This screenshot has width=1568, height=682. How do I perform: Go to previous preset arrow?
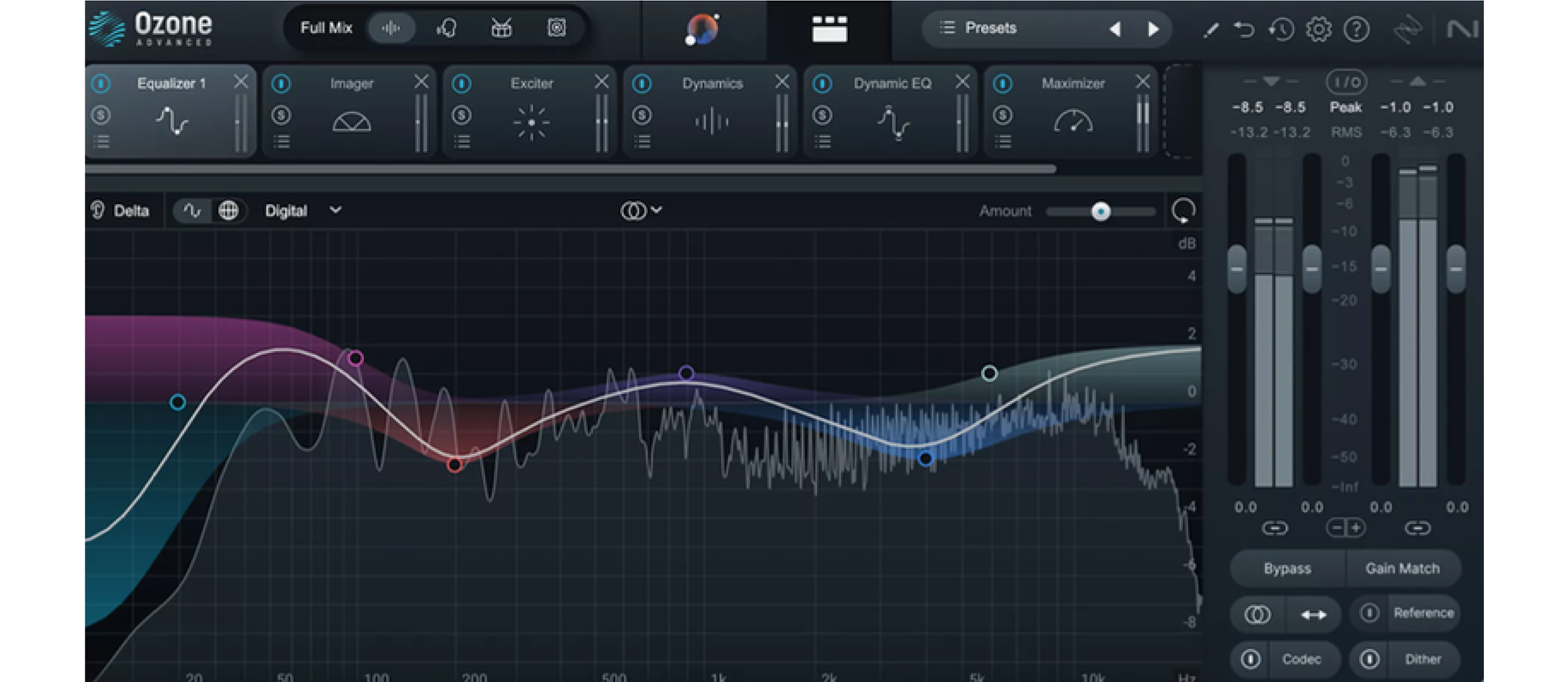click(x=1115, y=29)
